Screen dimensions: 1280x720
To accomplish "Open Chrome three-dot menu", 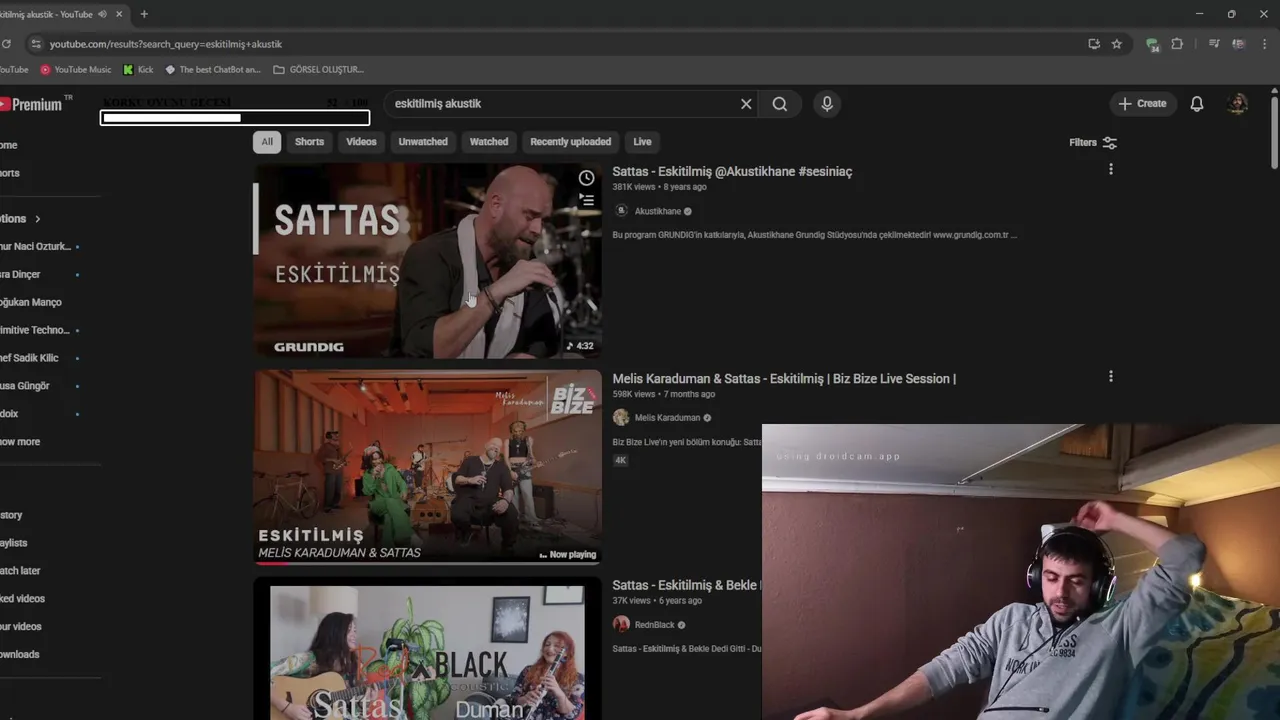I will coord(1266,44).
